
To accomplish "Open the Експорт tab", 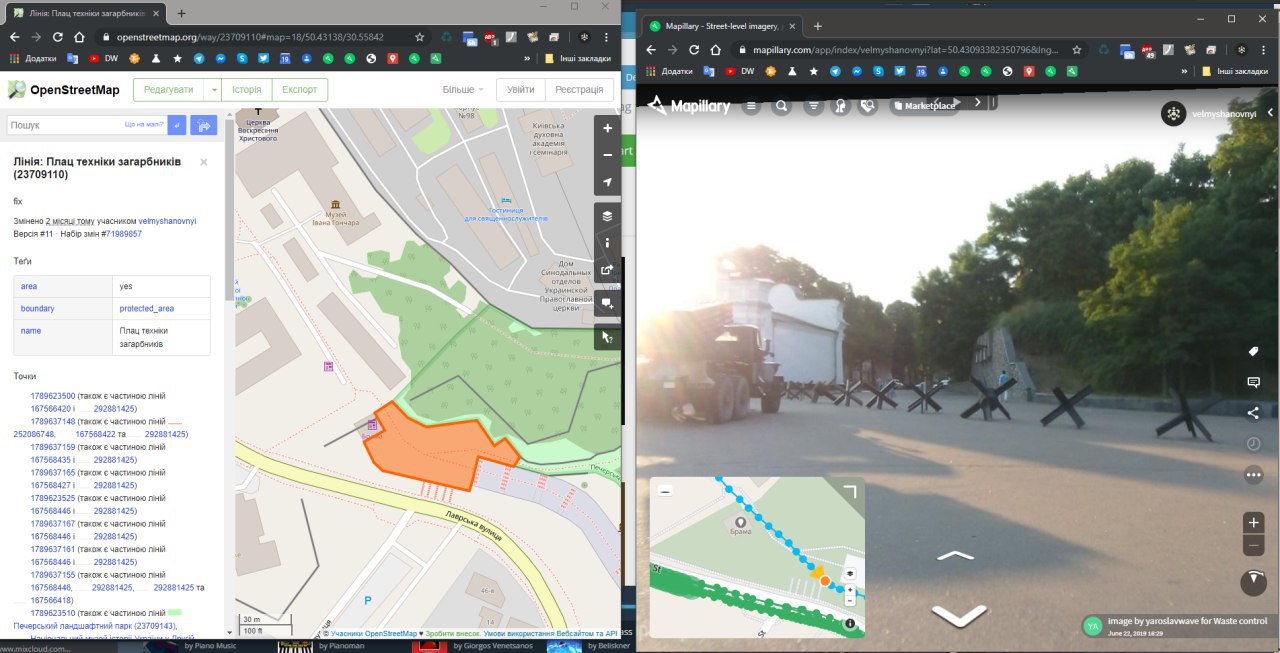I will tap(299, 89).
